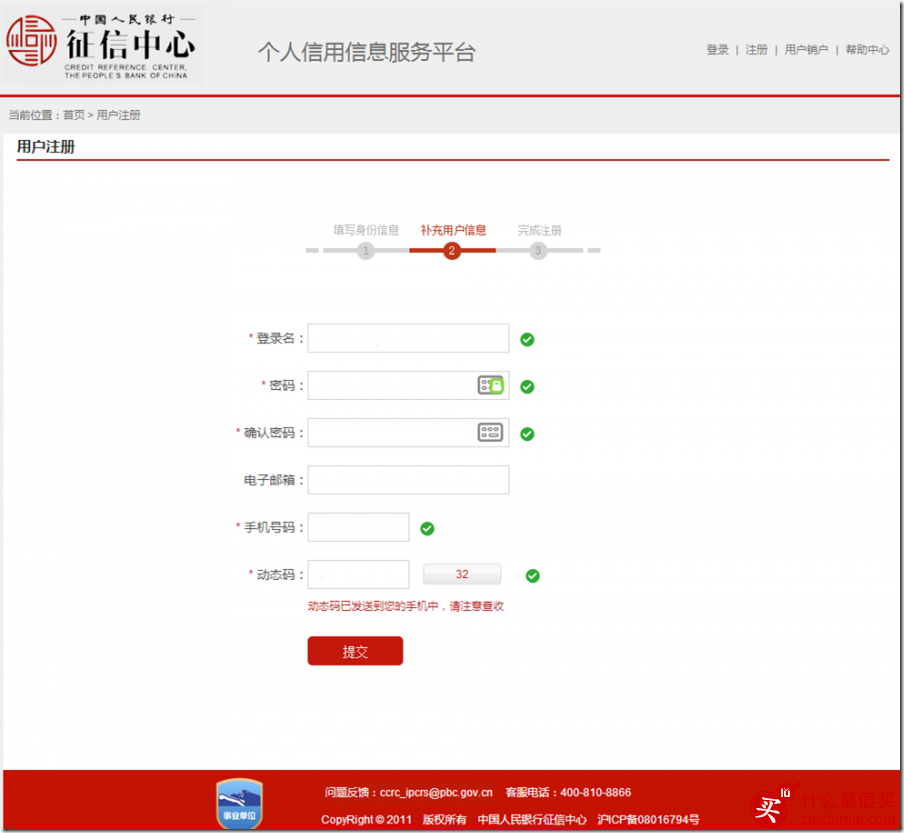Open 帮助中心 in top navigation
The width and height of the screenshot is (904, 833).
(867, 50)
